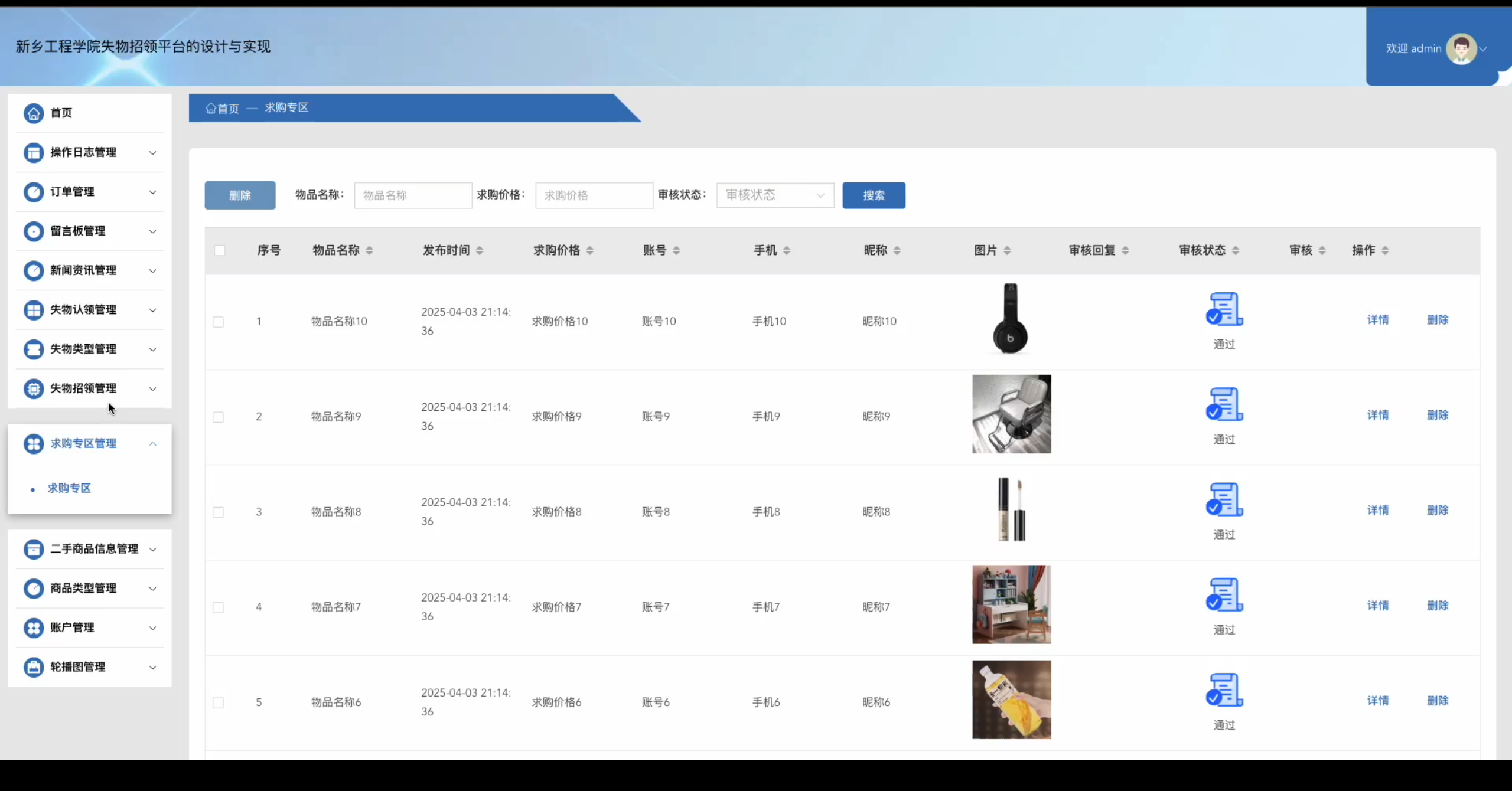Click sort arrows on 求购价格 column

[589, 250]
